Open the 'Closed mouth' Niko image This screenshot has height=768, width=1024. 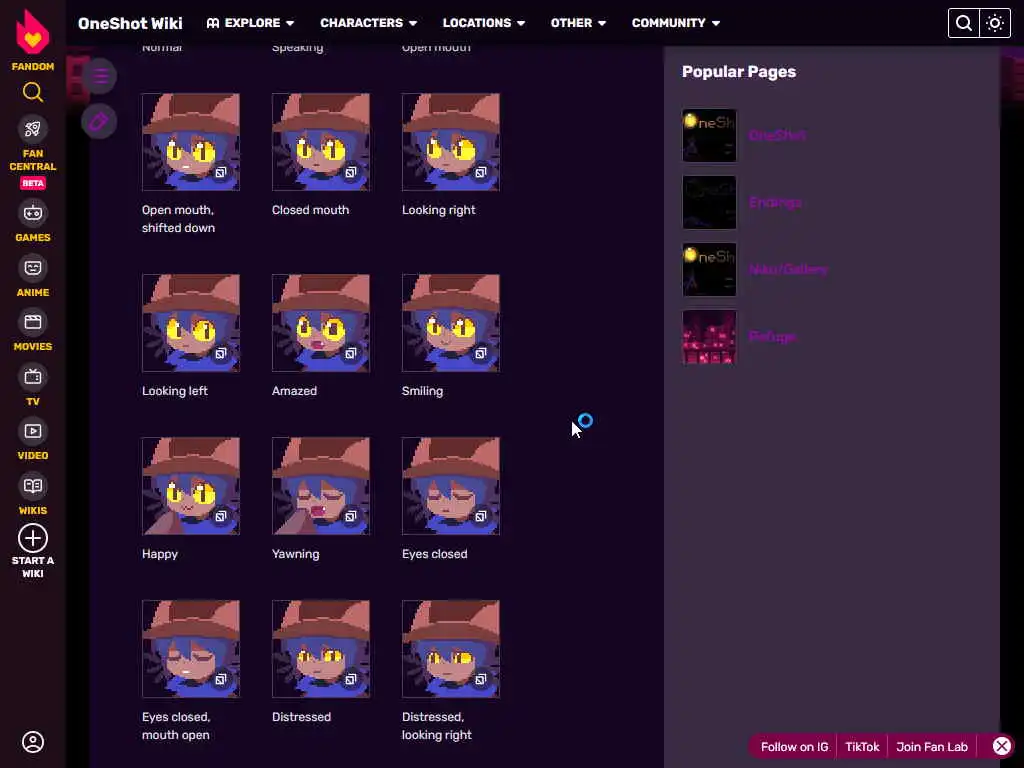point(321,142)
